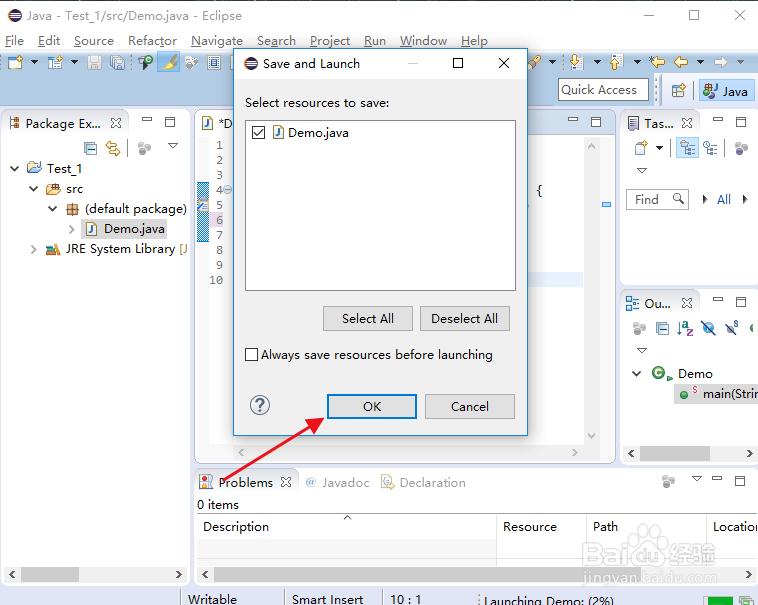This screenshot has height=605, width=758.
Task: Click the Last Edit Location icon
Action: pos(657,62)
